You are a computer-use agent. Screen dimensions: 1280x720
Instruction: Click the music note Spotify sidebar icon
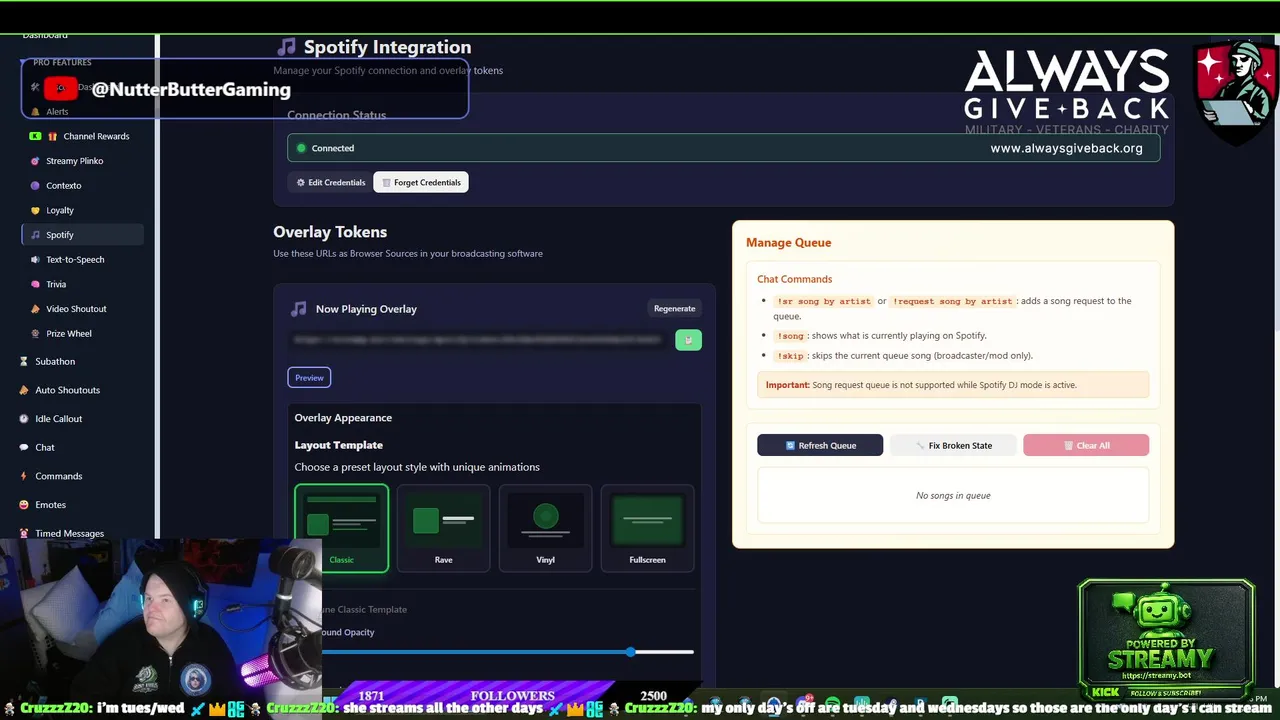tap(35, 235)
